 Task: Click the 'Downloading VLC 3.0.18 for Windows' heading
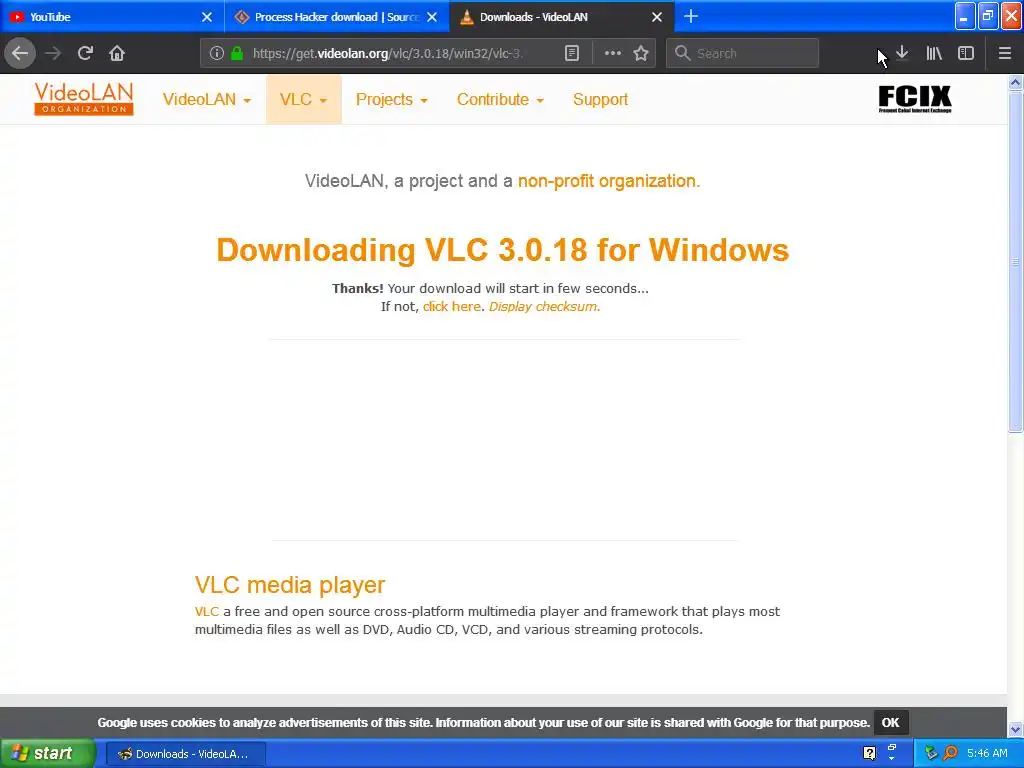[x=502, y=249]
